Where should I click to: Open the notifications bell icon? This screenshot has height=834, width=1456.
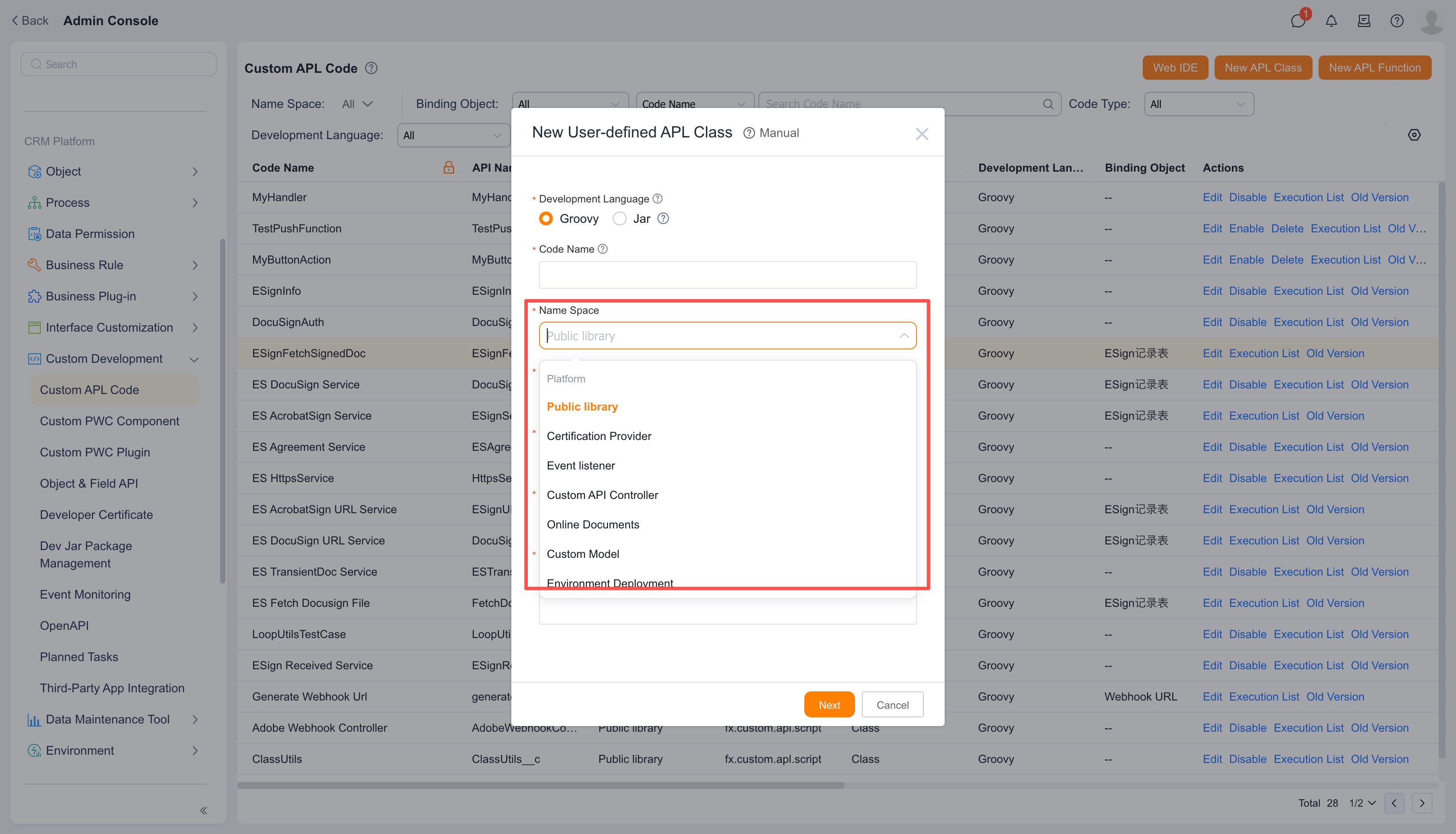1331,21
